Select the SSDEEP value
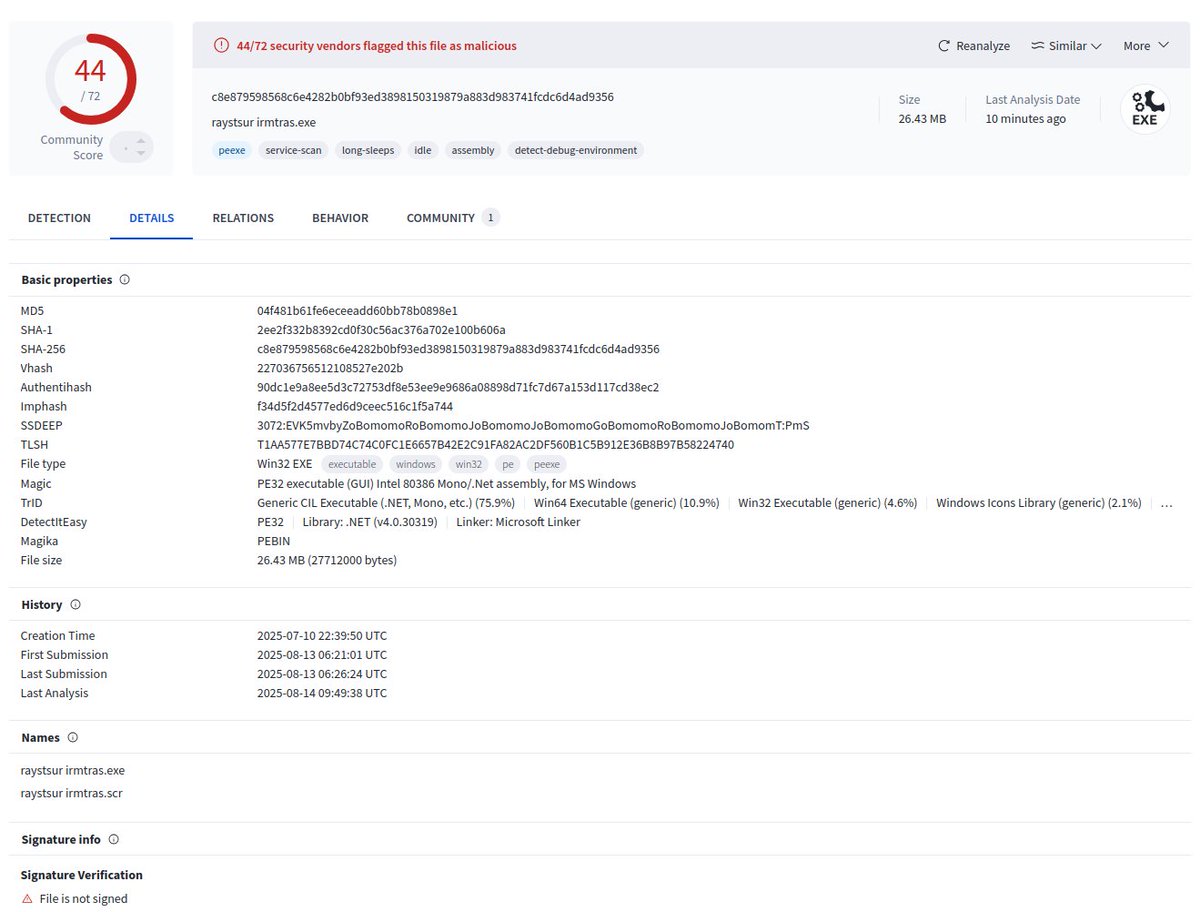 [x=533, y=425]
